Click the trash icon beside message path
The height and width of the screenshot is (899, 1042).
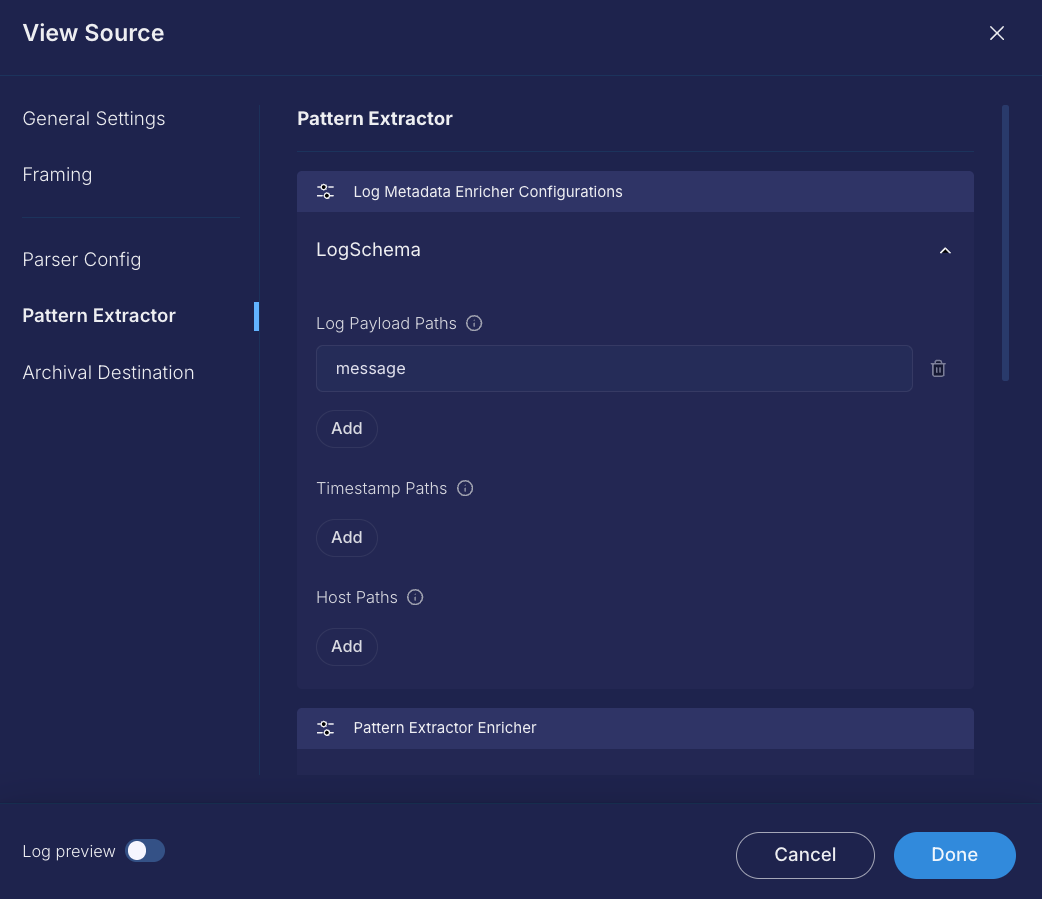(938, 369)
